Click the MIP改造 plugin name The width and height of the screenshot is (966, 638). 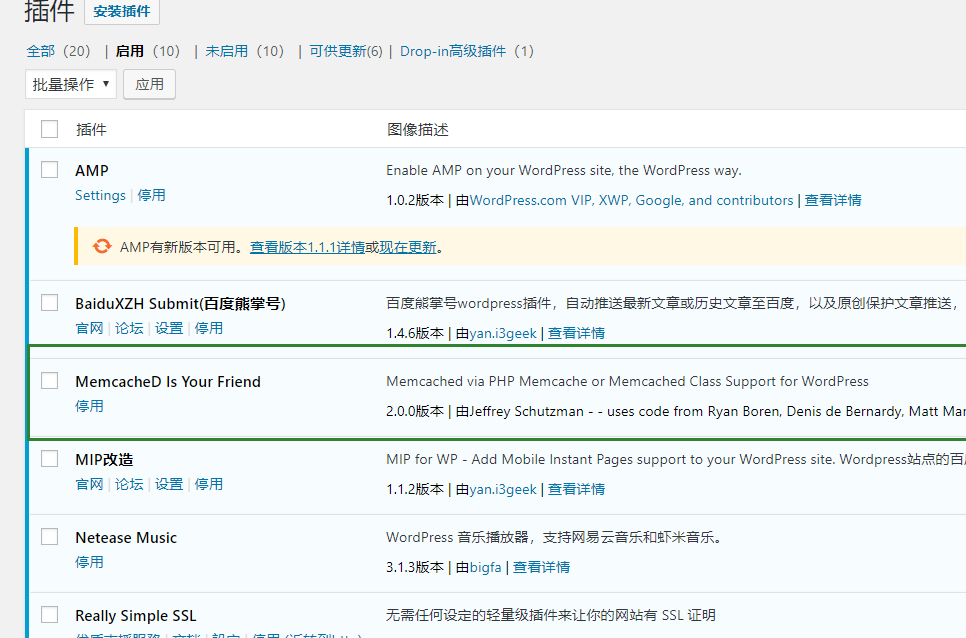click(x=104, y=460)
